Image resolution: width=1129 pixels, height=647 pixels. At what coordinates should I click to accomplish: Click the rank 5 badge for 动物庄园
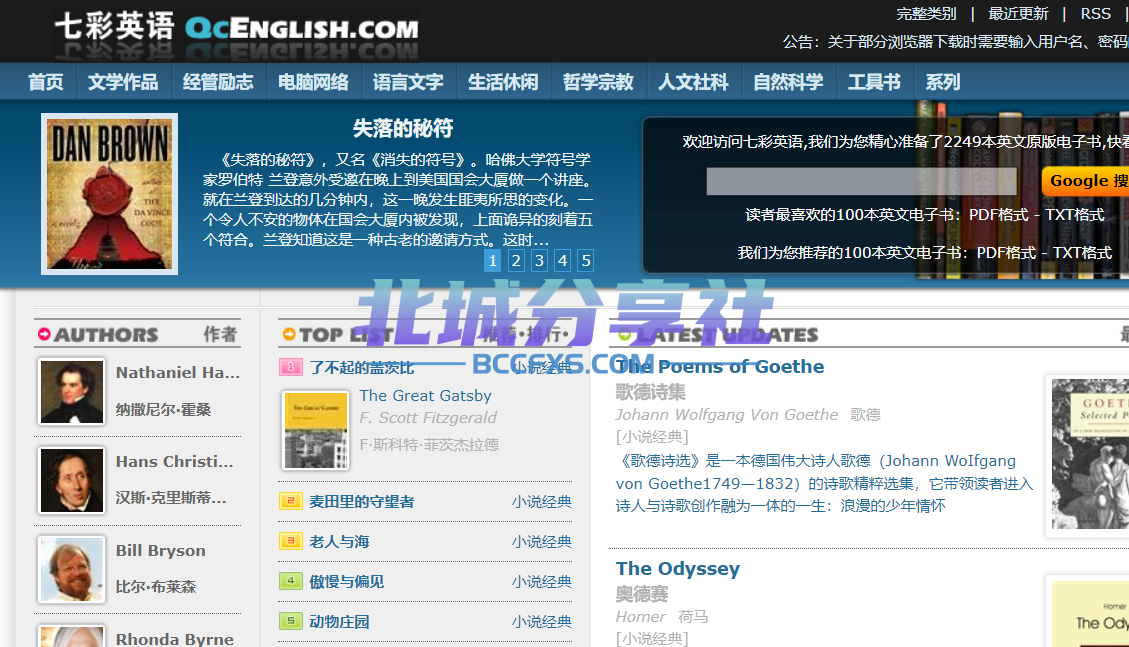291,621
